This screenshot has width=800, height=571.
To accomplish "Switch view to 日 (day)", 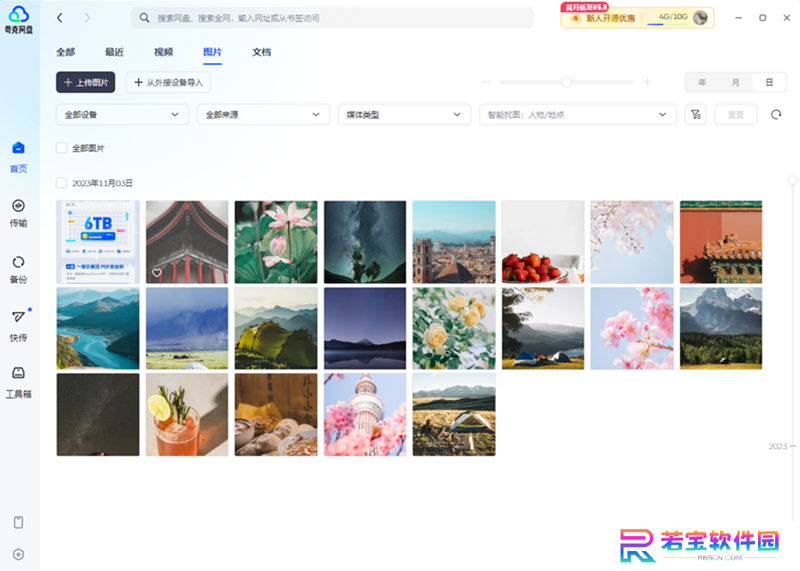I will [769, 82].
